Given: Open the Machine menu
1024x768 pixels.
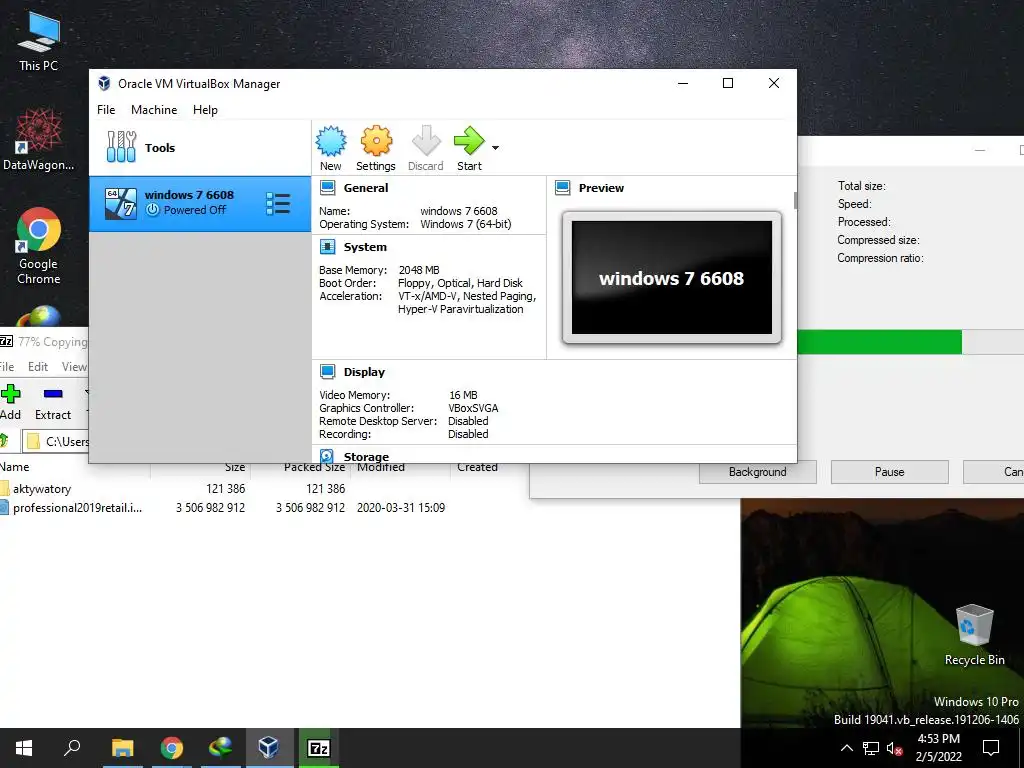Looking at the screenshot, I should [x=154, y=110].
